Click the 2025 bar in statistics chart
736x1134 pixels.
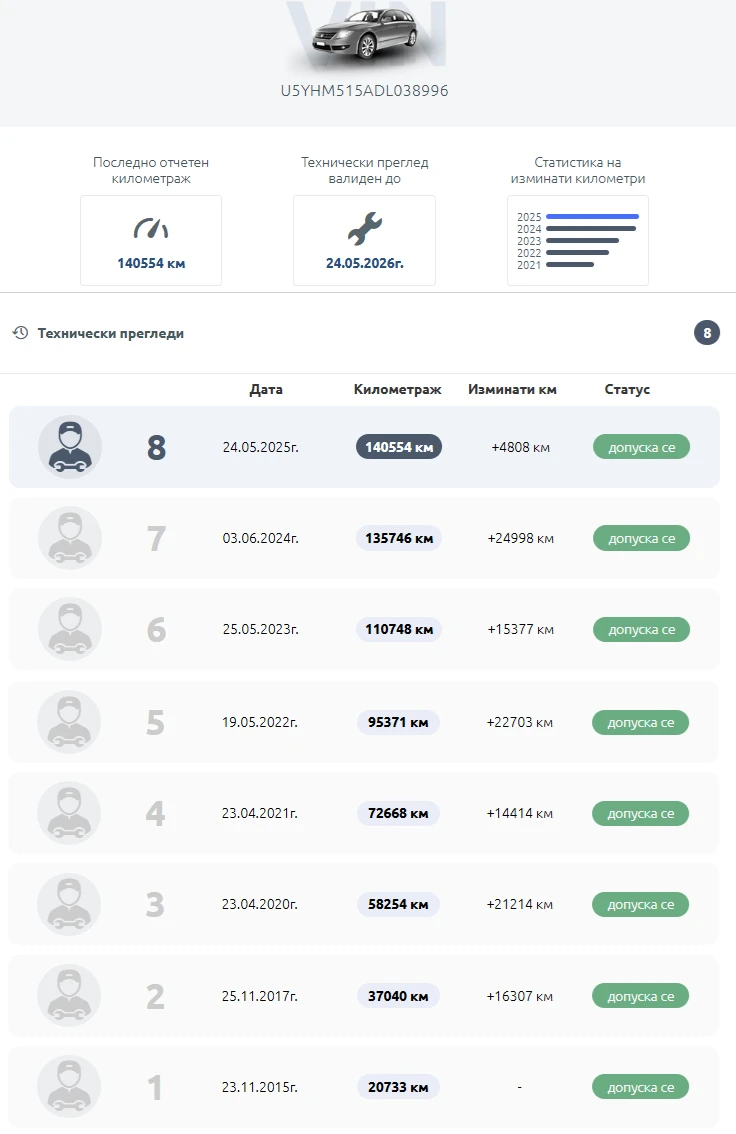click(x=592, y=217)
